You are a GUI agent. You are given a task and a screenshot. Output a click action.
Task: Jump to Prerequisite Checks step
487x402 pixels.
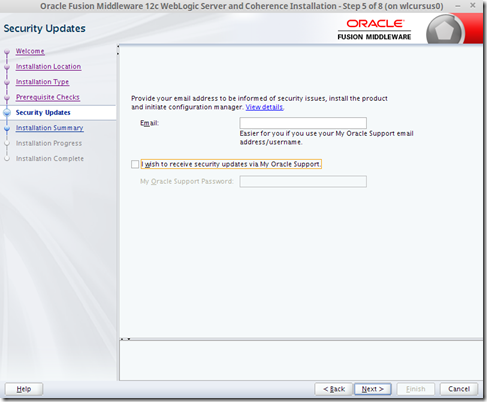(x=48, y=97)
